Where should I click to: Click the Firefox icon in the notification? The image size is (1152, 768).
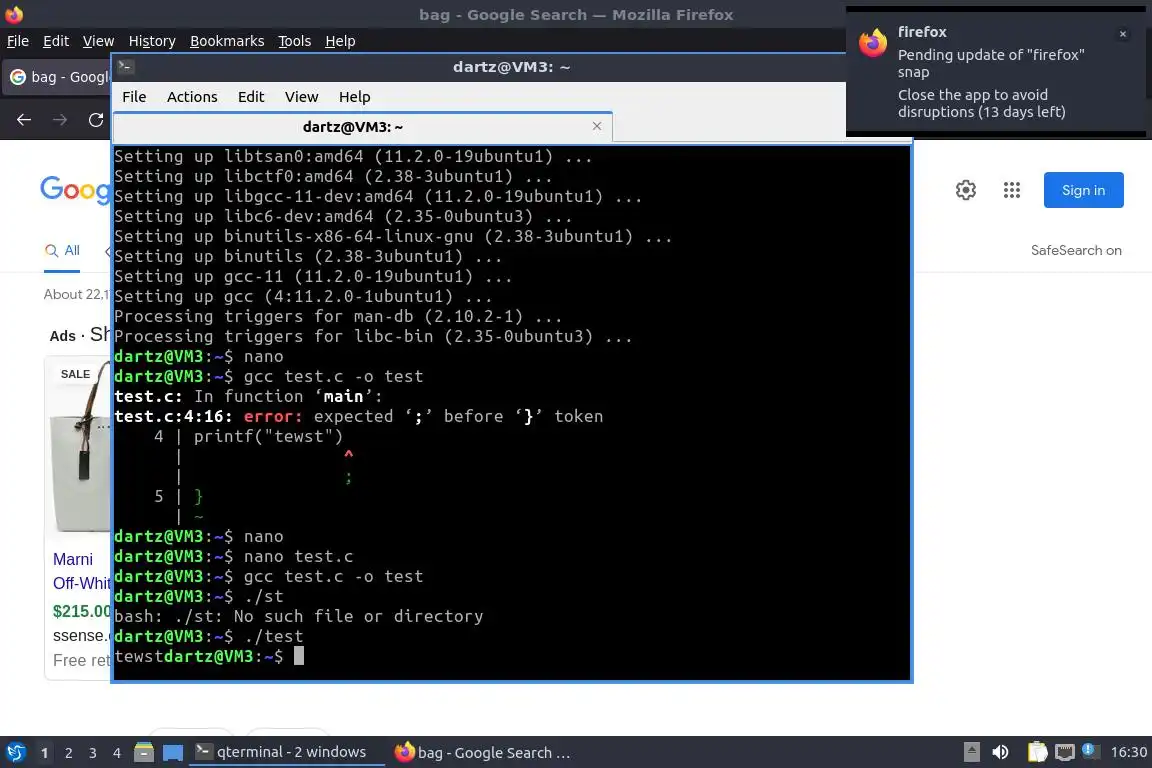pyautogui.click(x=873, y=43)
